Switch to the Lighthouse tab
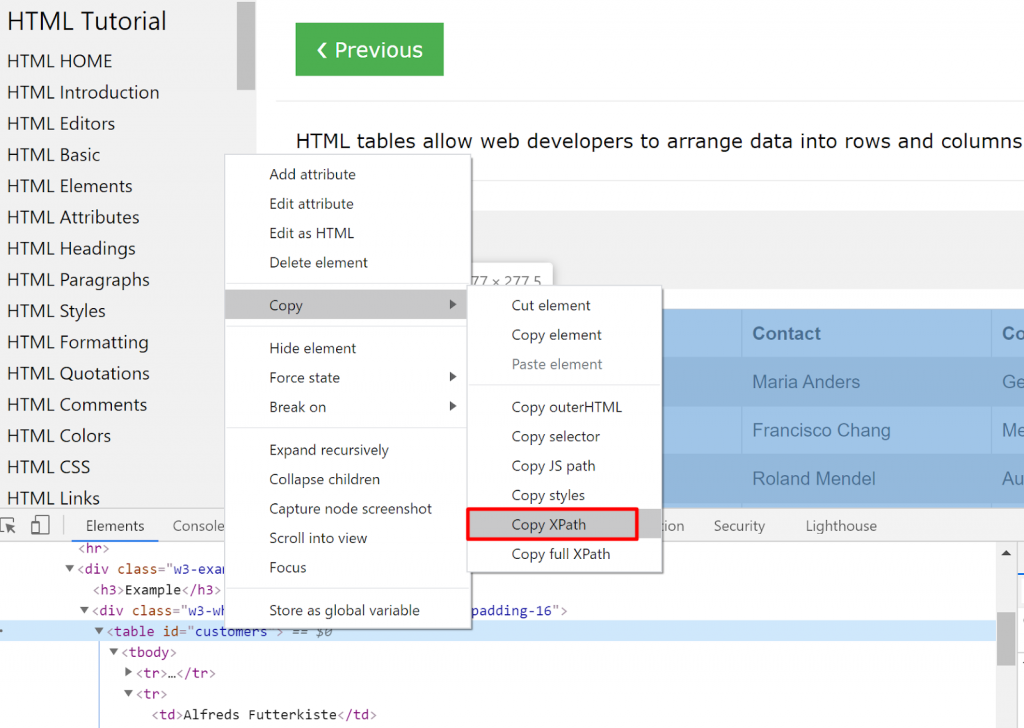Screen dimensions: 1024x728 [x=840, y=524]
